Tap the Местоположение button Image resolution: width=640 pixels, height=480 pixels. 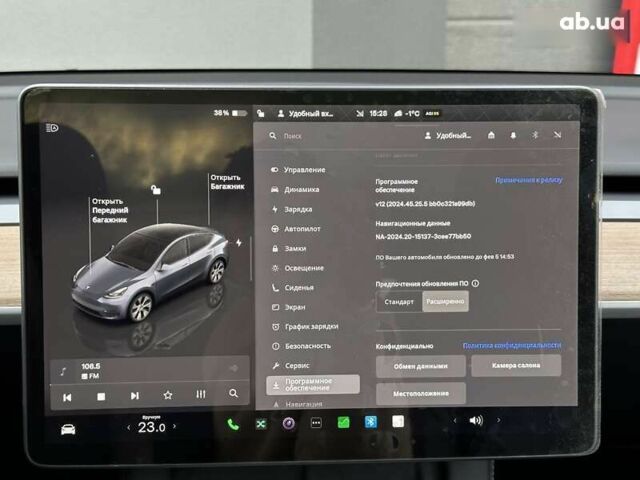421,393
